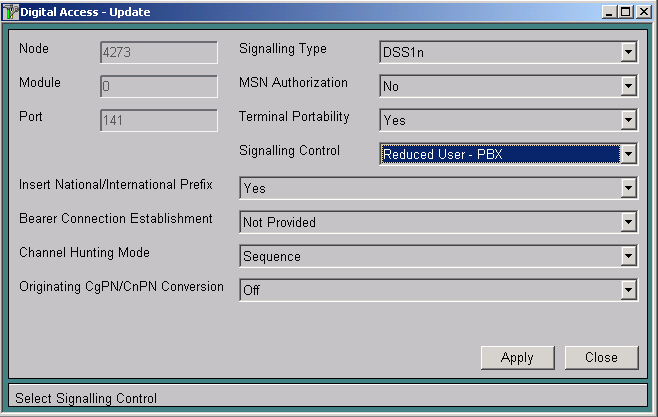The height and width of the screenshot is (417, 658).
Task: Close the window using title bar X
Action: (x=643, y=11)
